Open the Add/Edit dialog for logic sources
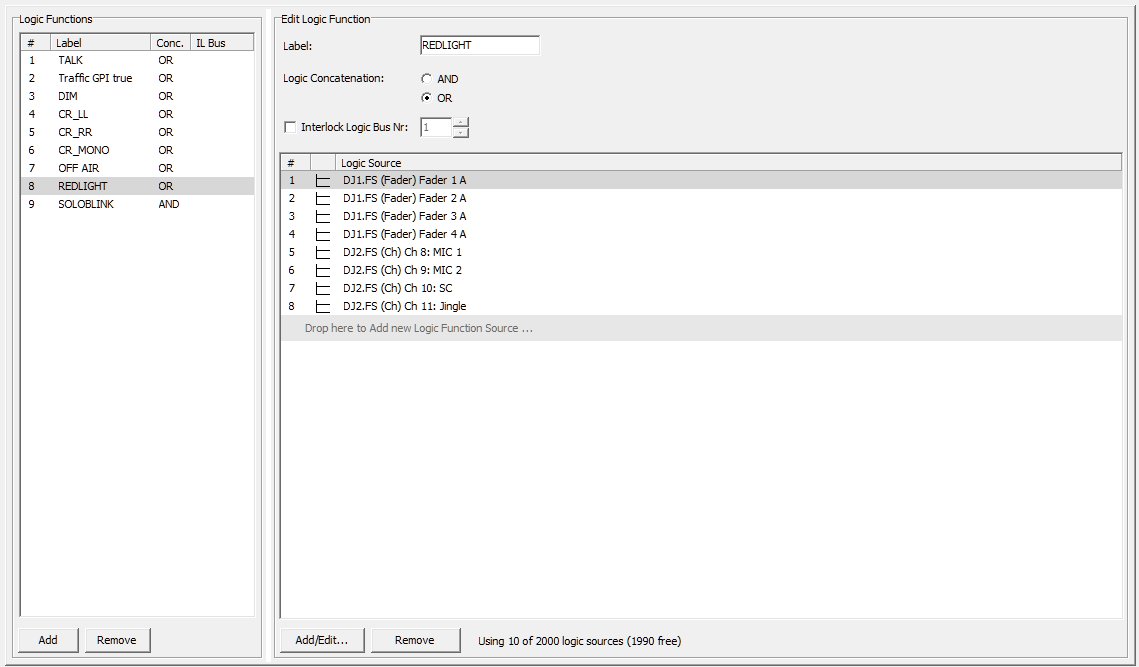This screenshot has width=1139, height=667. [322, 639]
